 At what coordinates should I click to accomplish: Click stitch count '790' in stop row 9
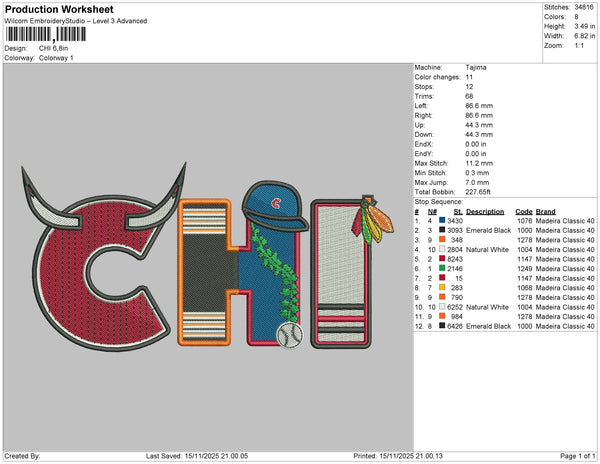click(457, 297)
